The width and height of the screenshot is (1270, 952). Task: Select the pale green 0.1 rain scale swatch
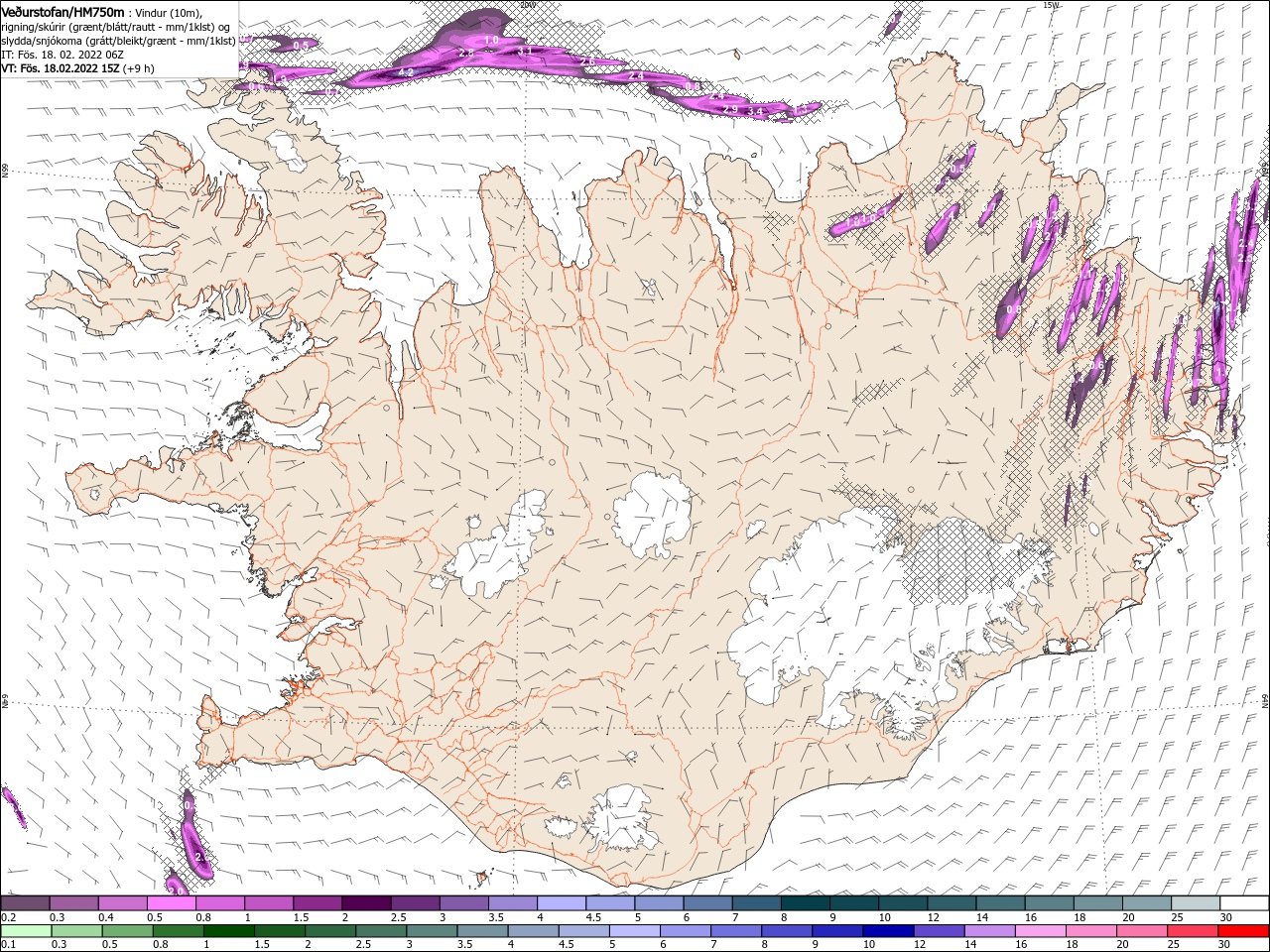pos(26,930)
